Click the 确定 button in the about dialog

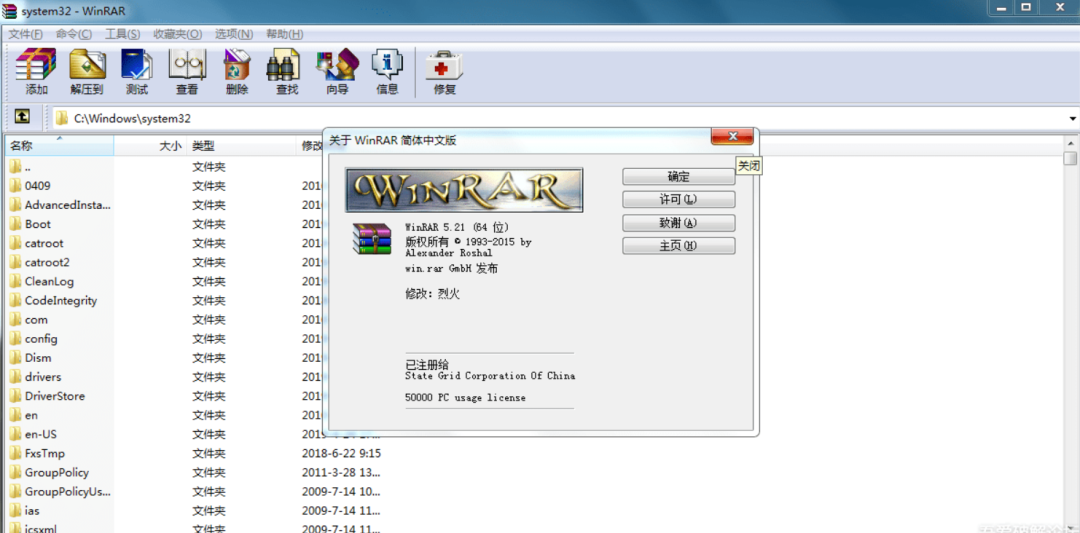(678, 177)
